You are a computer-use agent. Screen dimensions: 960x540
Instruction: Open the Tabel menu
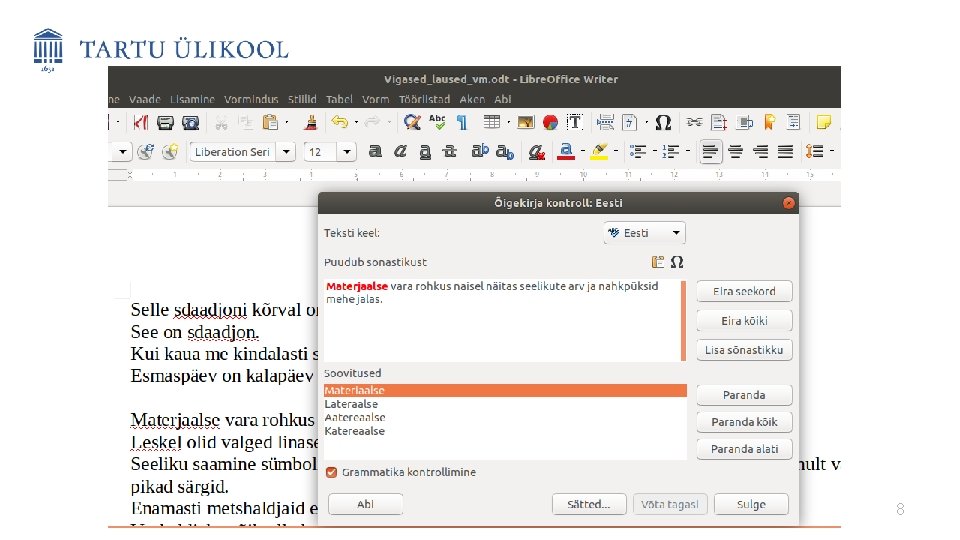coord(339,99)
